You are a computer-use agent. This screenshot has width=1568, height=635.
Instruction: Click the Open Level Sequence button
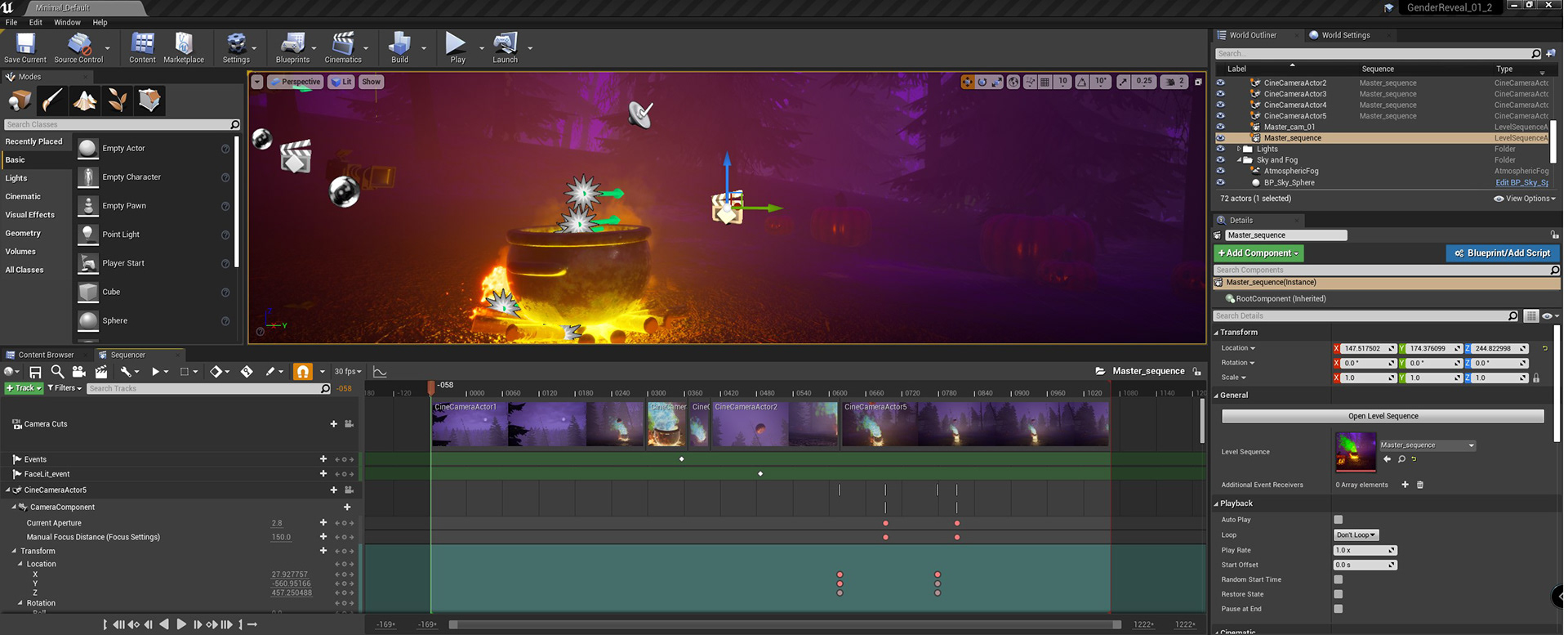(1382, 416)
